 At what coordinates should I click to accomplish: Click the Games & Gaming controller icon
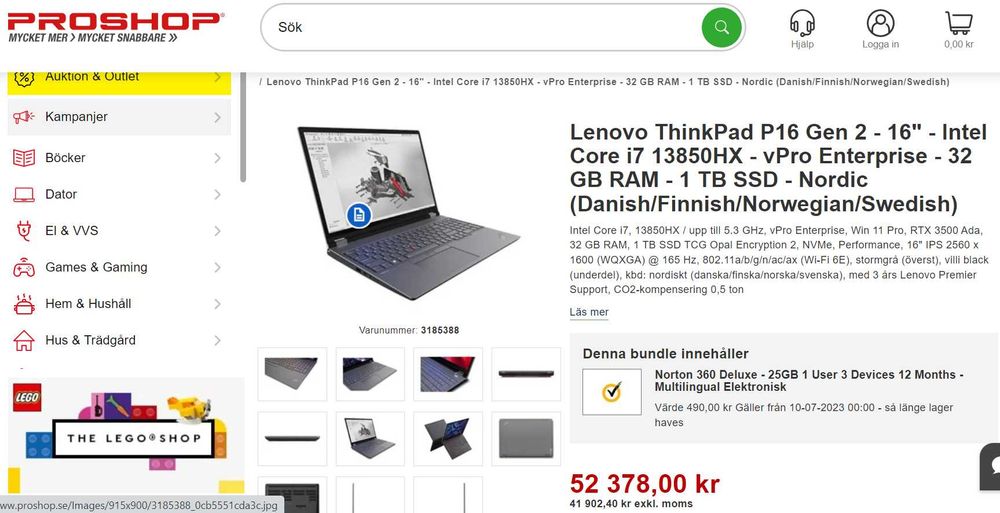(x=24, y=267)
